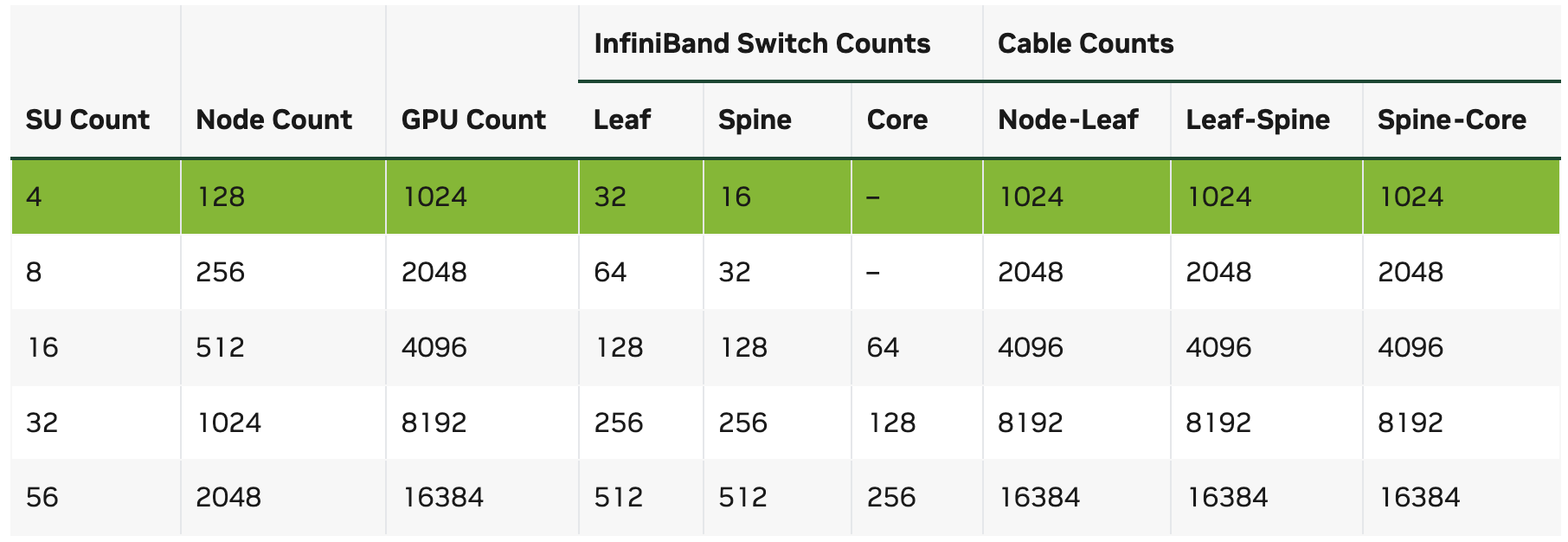Screen dimensions: 1568x542
Task: Click the SU Count cell showing 56
Action: 42,497
